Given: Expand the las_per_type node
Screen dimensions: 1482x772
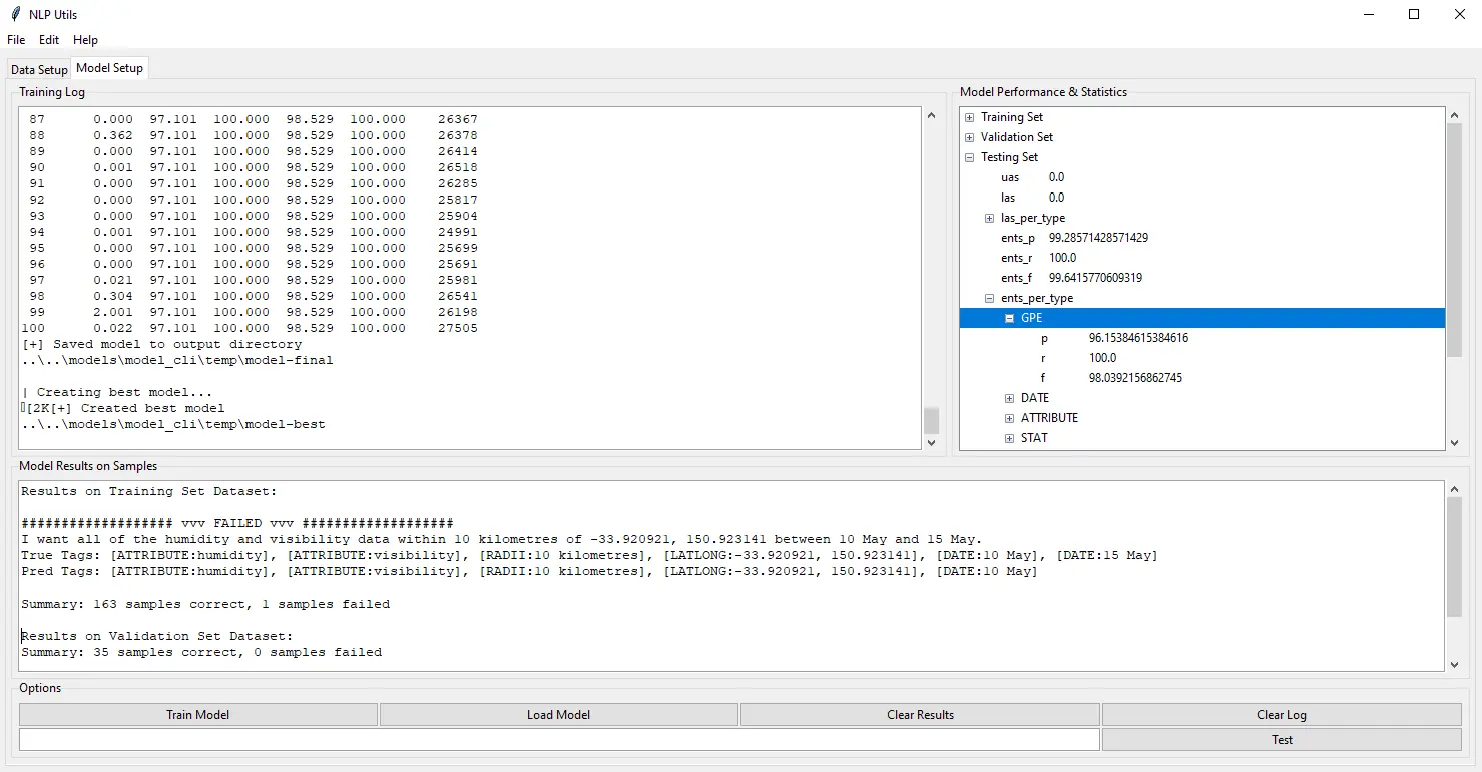Looking at the screenshot, I should [989, 218].
